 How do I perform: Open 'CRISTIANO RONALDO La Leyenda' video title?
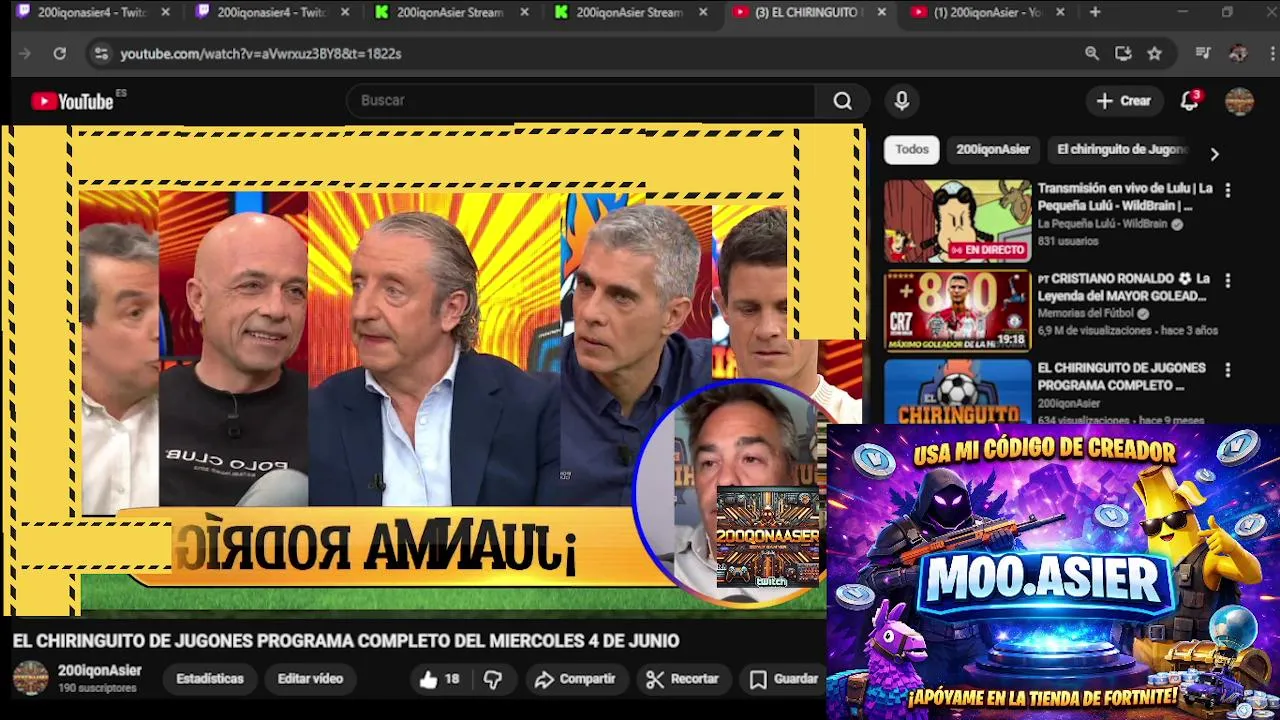pos(1125,287)
